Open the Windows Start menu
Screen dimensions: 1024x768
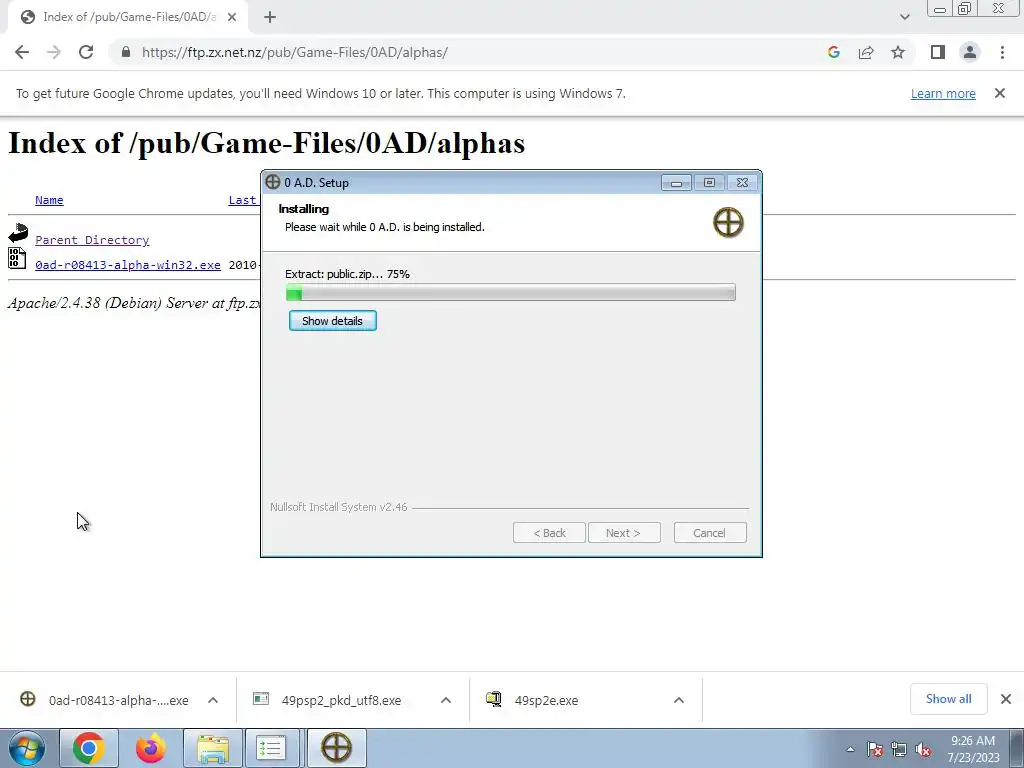point(27,748)
